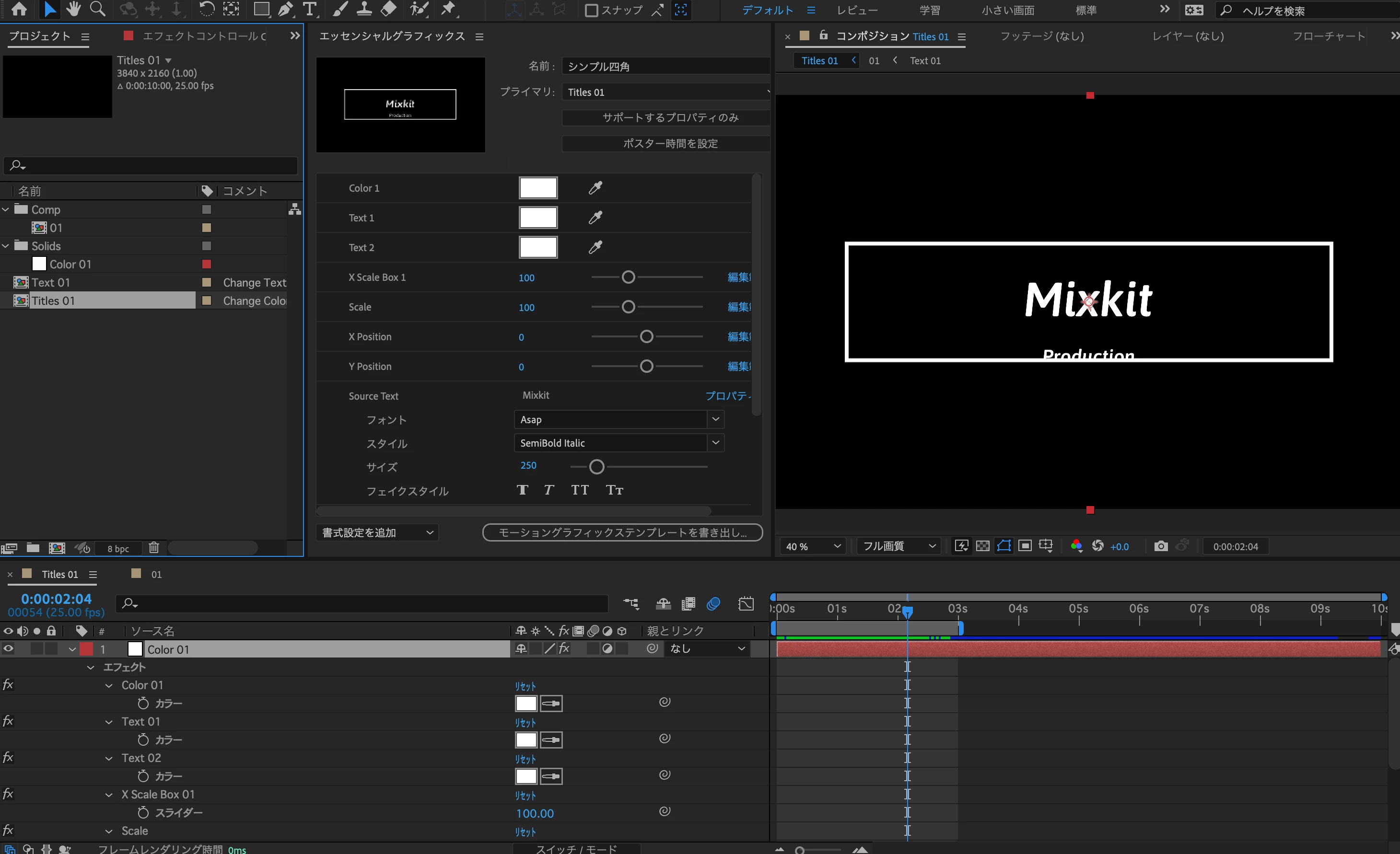Switch to the Review workspace tab
The width and height of the screenshot is (1400, 854).
coord(857,10)
